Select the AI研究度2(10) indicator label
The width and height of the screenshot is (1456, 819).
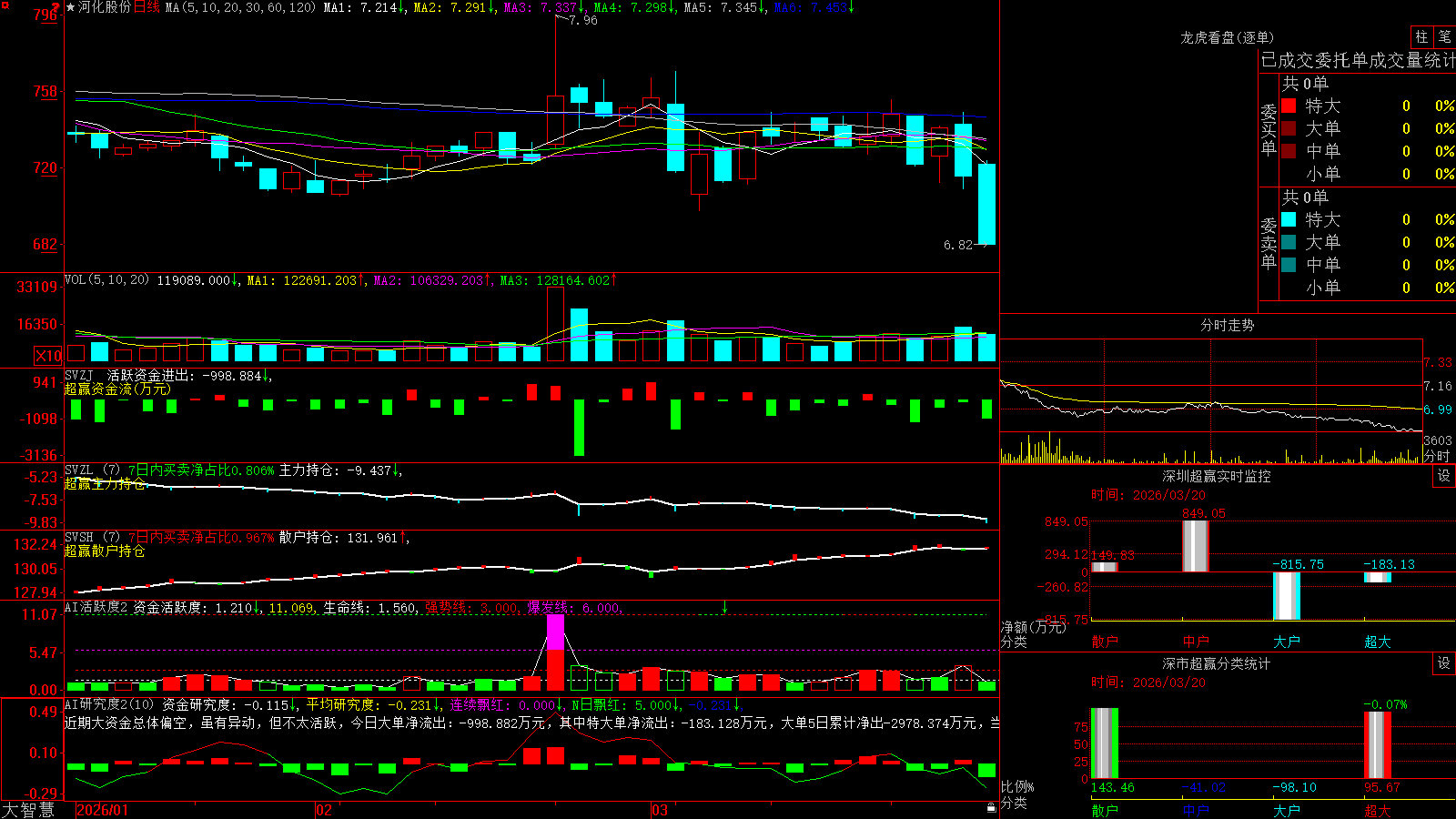pyautogui.click(x=110, y=704)
